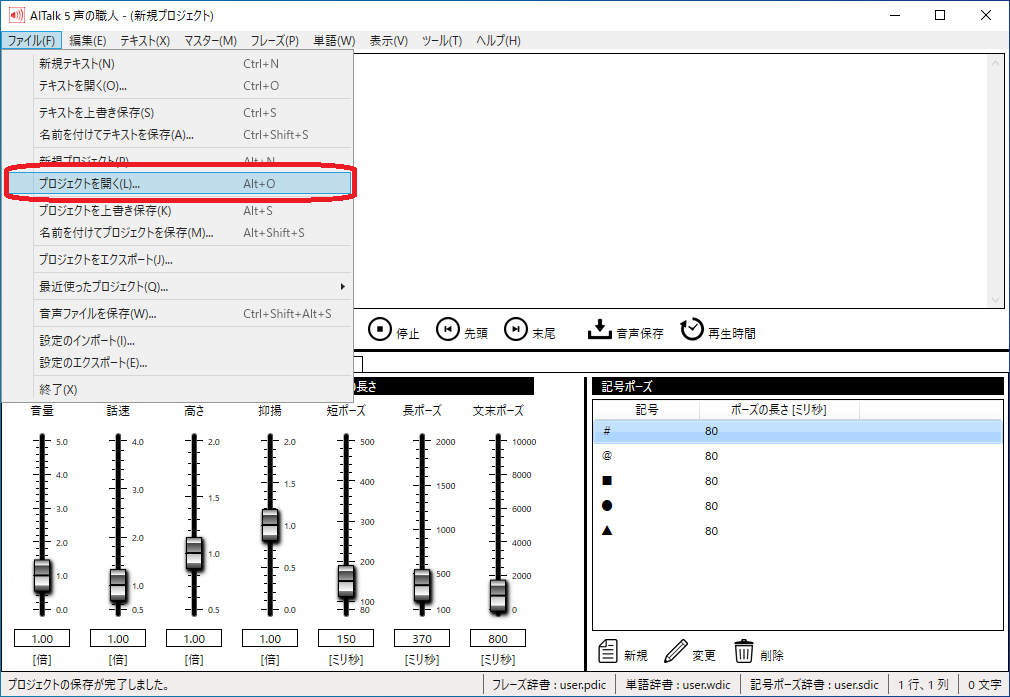
Task: Select the ■ symbol pause row
Action: pyautogui.click(x=797, y=481)
